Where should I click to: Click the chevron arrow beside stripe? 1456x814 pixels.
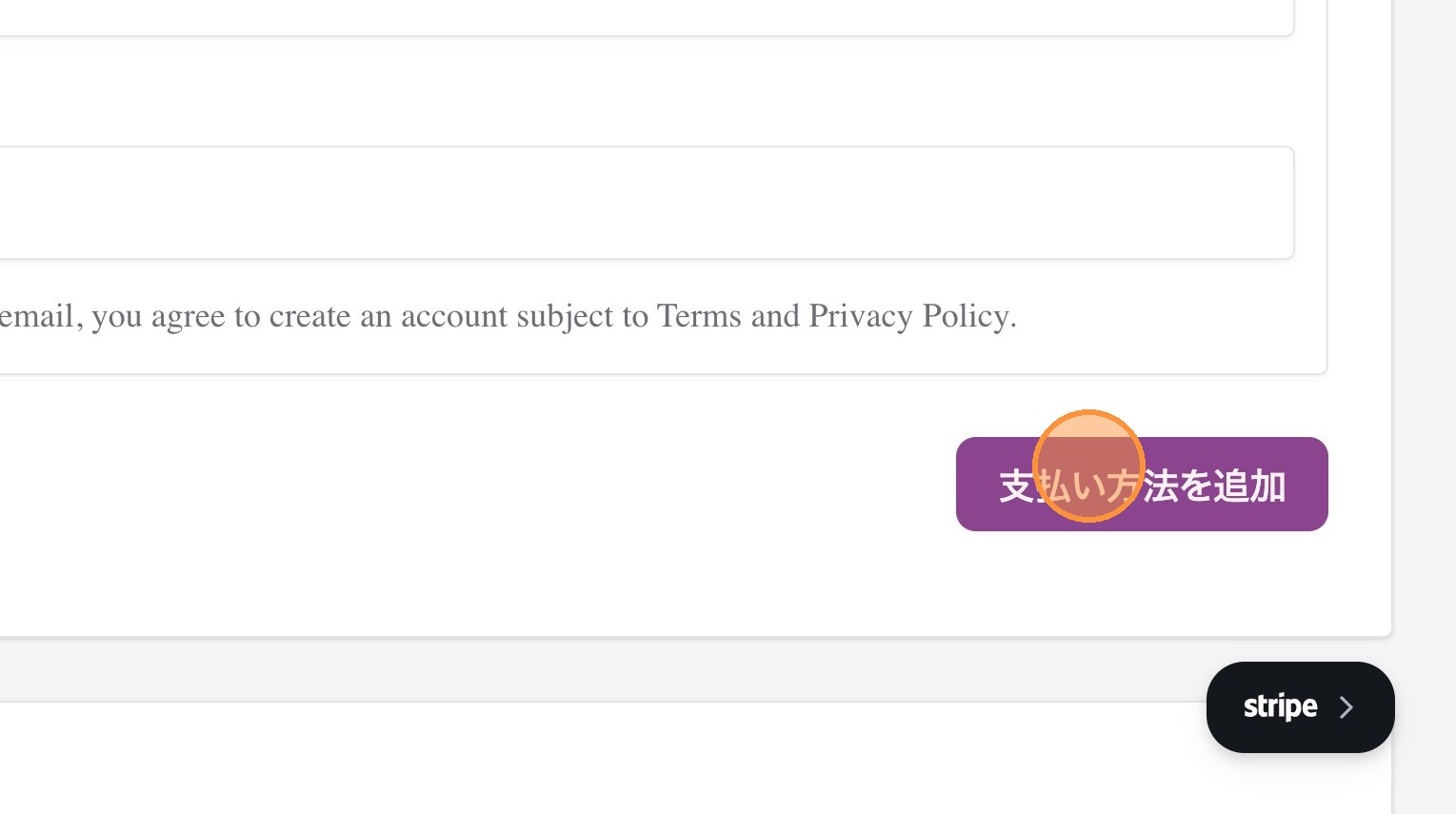point(1346,707)
